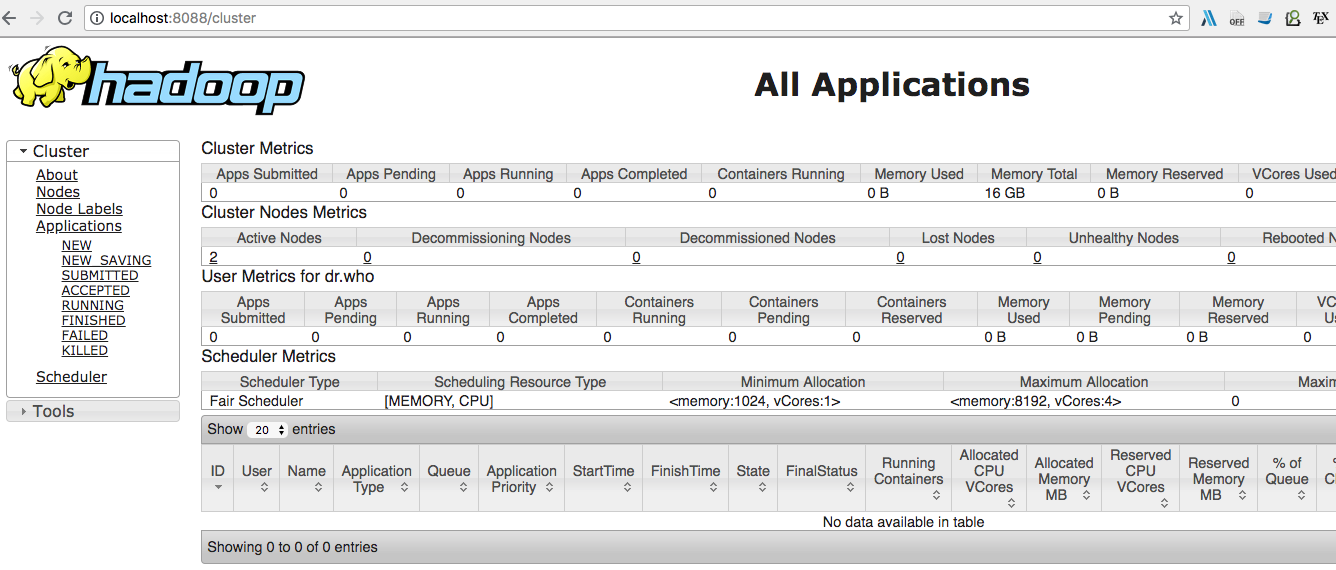This screenshot has height=570, width=1336.
Task: Click the browser forward arrow
Action: click(38, 18)
